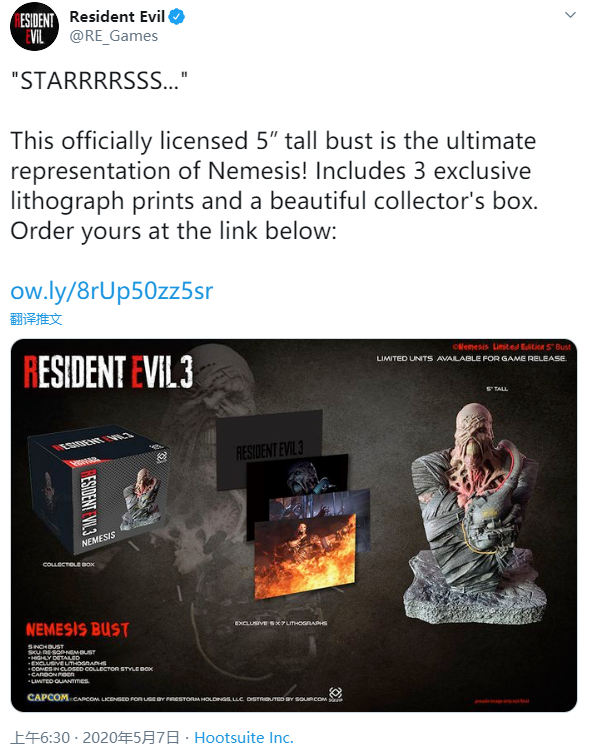The height and width of the screenshot is (753, 589).
Task: Select the fiery lithograph print
Action: click(306, 556)
